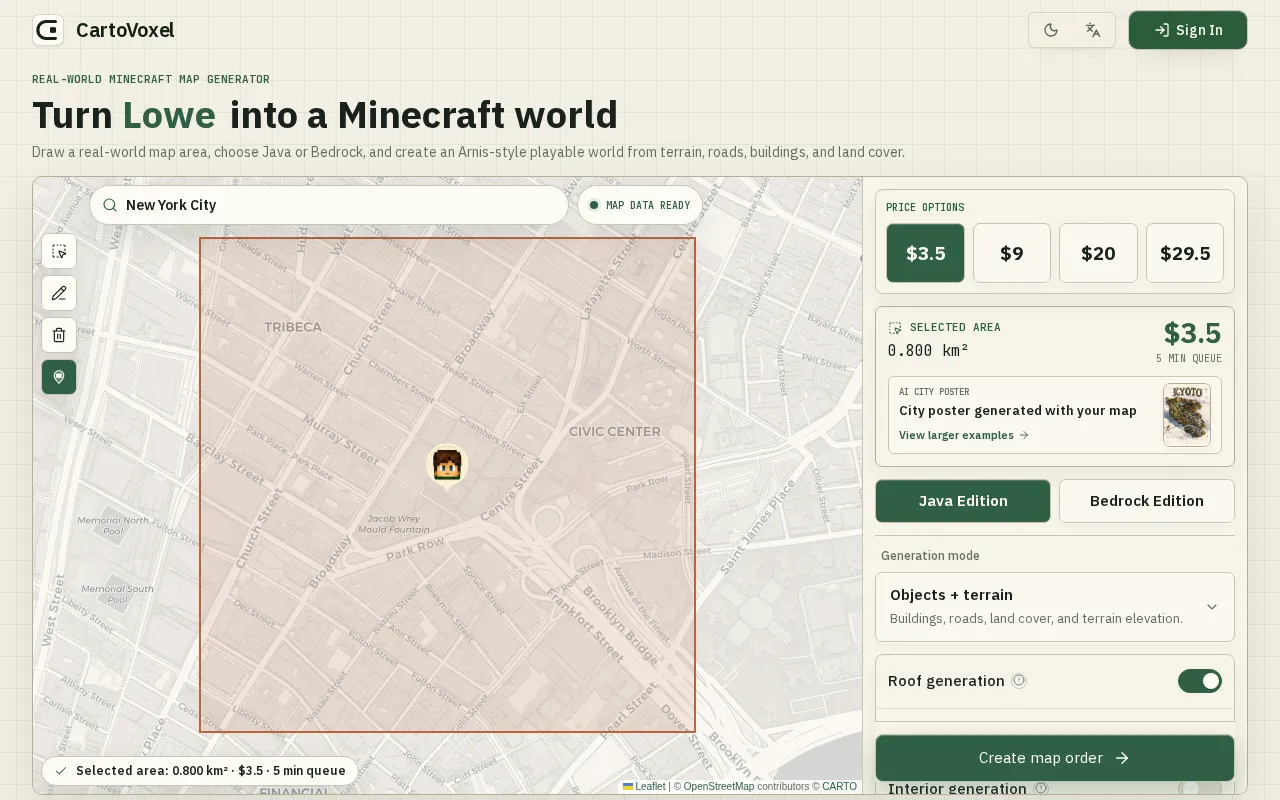Choose the $29.5 price option

coord(1185,253)
